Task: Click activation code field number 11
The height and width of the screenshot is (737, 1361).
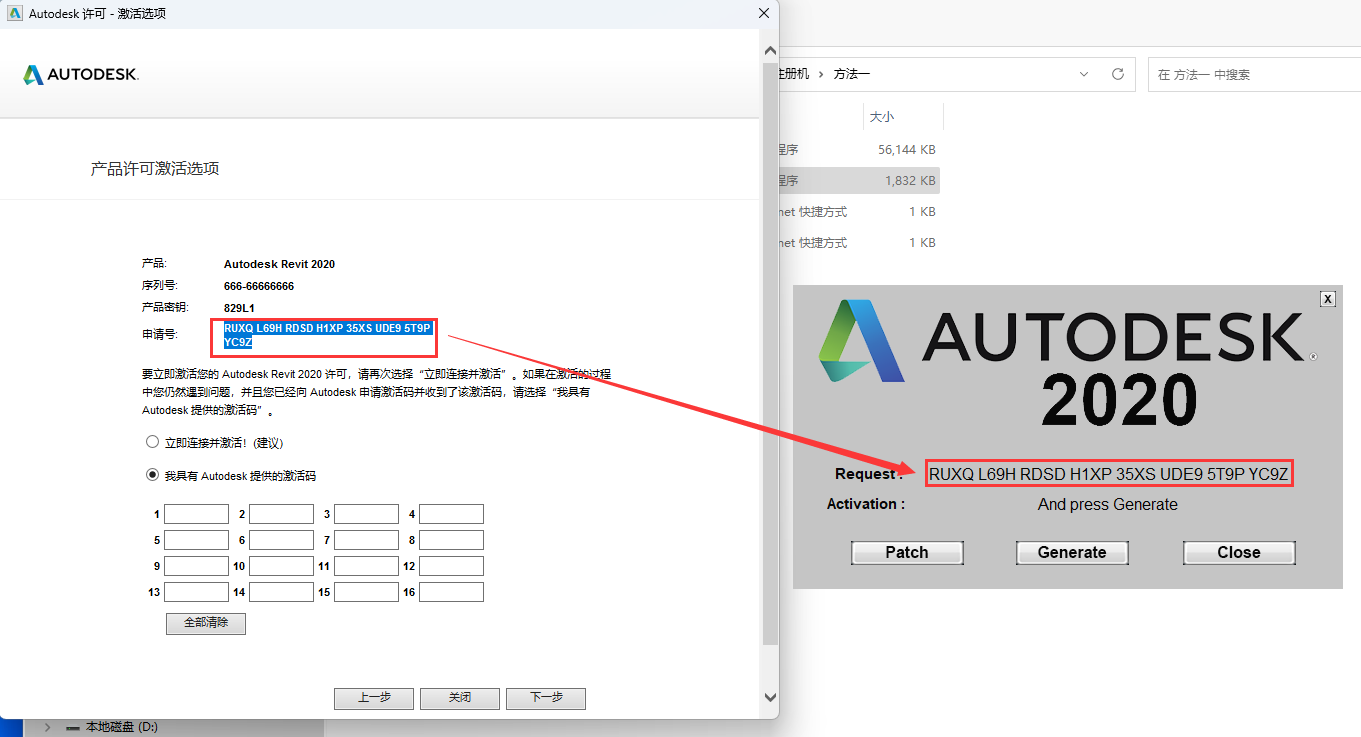Action: (367, 566)
